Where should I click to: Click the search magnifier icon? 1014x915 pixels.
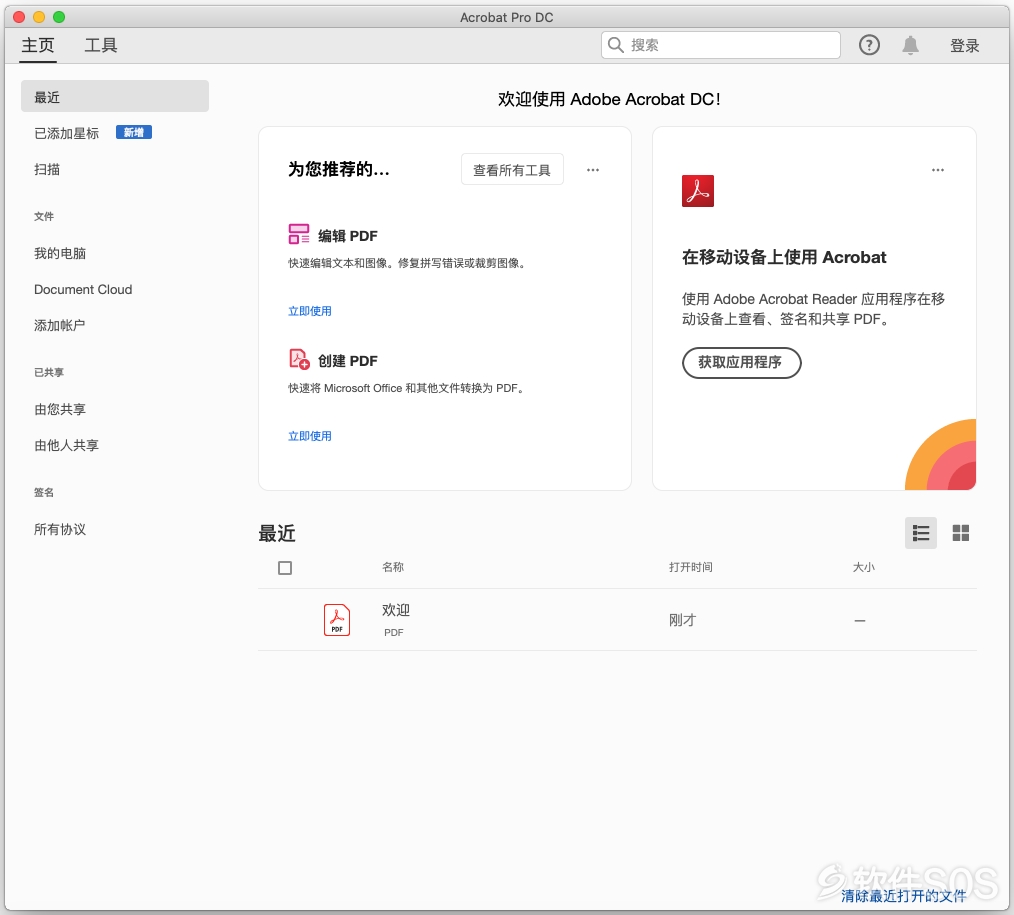616,45
